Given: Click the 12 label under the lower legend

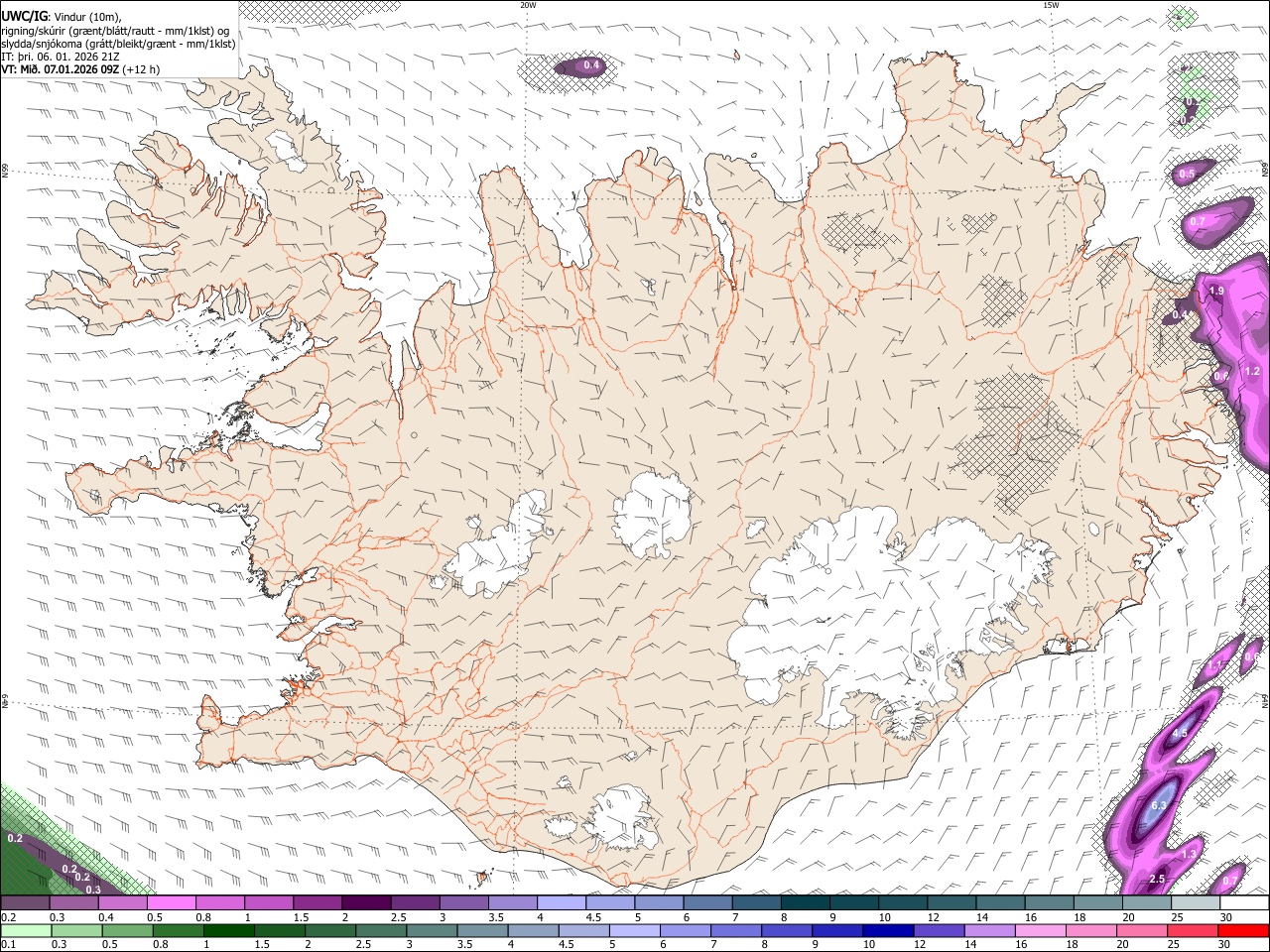Looking at the screenshot, I should coord(921,945).
